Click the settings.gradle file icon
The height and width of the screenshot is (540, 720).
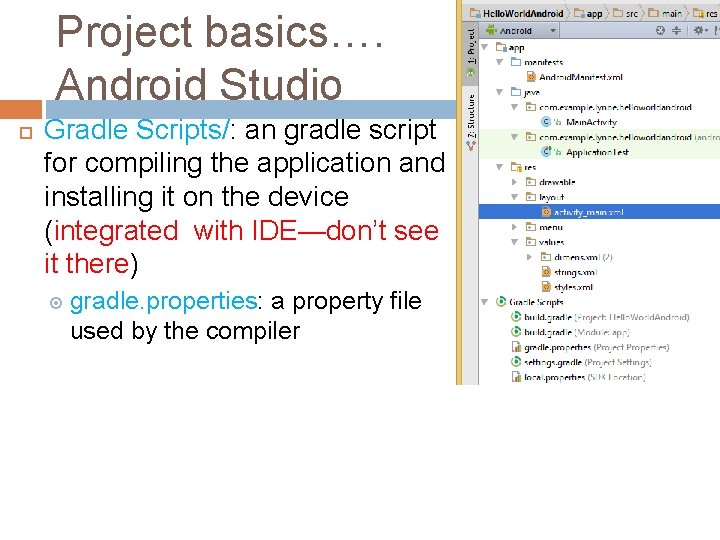pyautogui.click(x=516, y=362)
